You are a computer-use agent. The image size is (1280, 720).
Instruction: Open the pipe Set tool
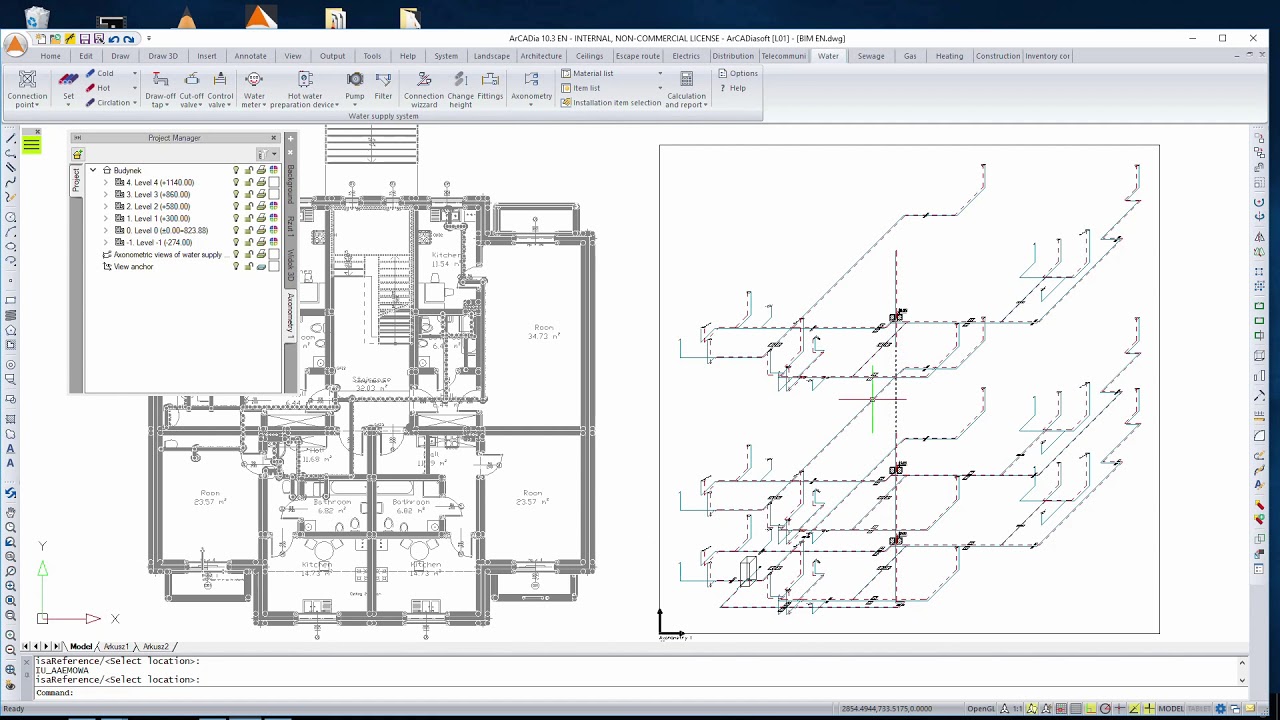(x=68, y=89)
